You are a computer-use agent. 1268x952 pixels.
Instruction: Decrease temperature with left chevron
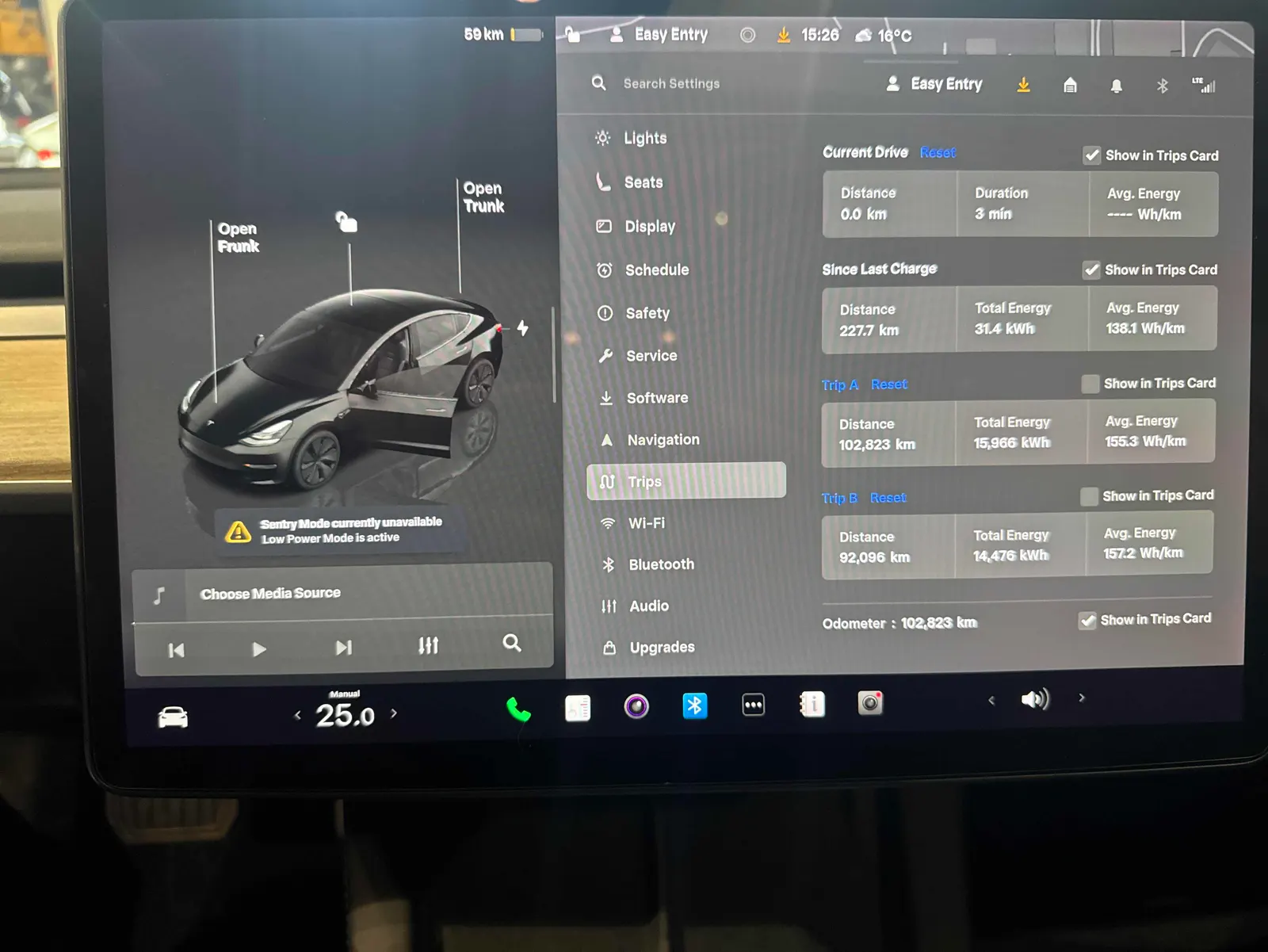tap(298, 716)
